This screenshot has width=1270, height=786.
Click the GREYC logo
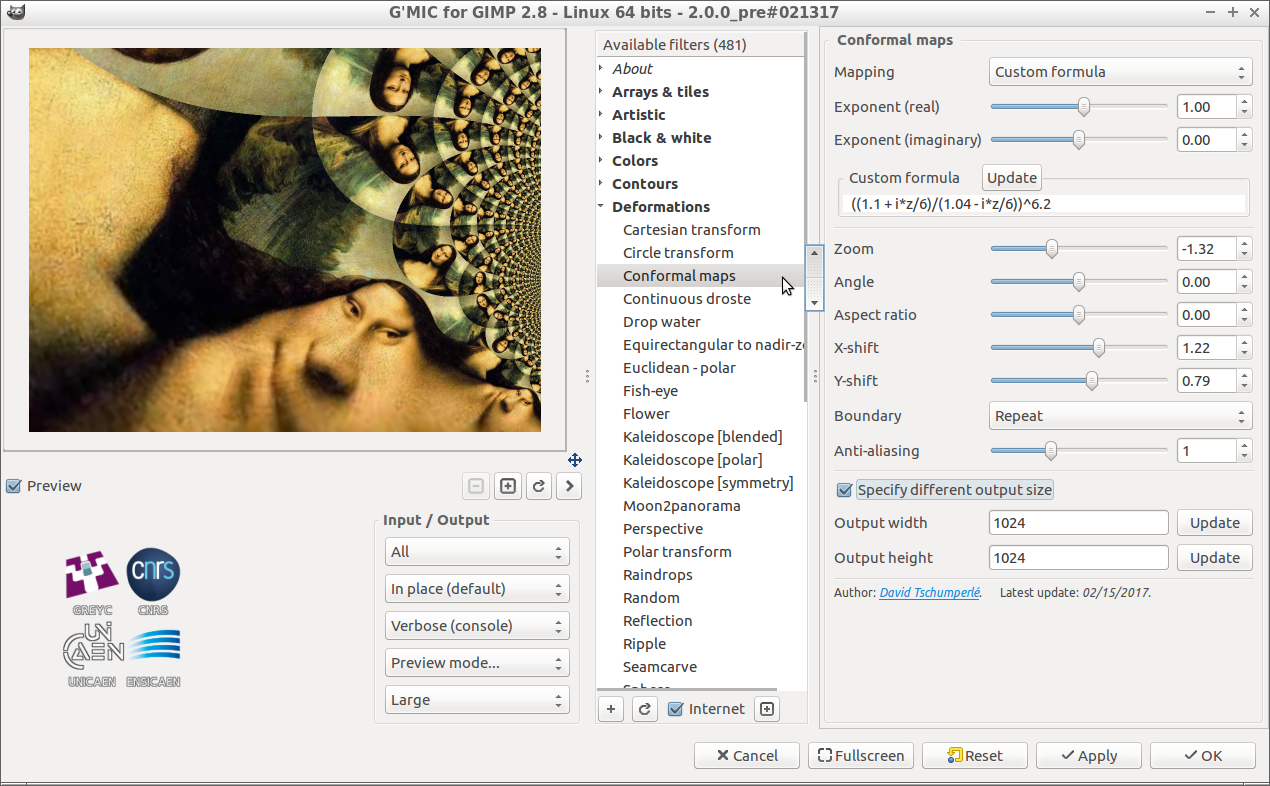(x=93, y=581)
